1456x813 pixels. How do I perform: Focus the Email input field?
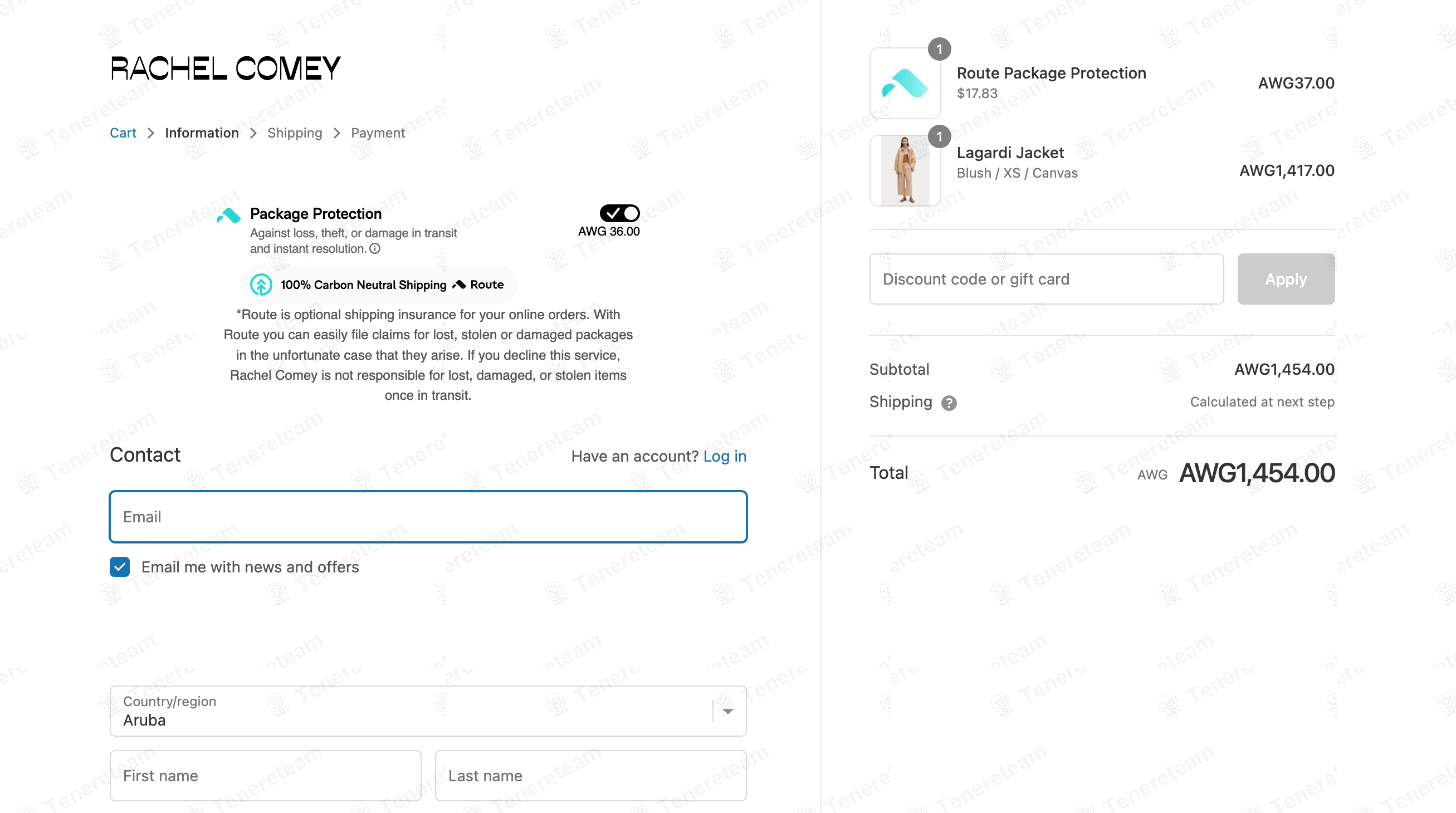428,516
